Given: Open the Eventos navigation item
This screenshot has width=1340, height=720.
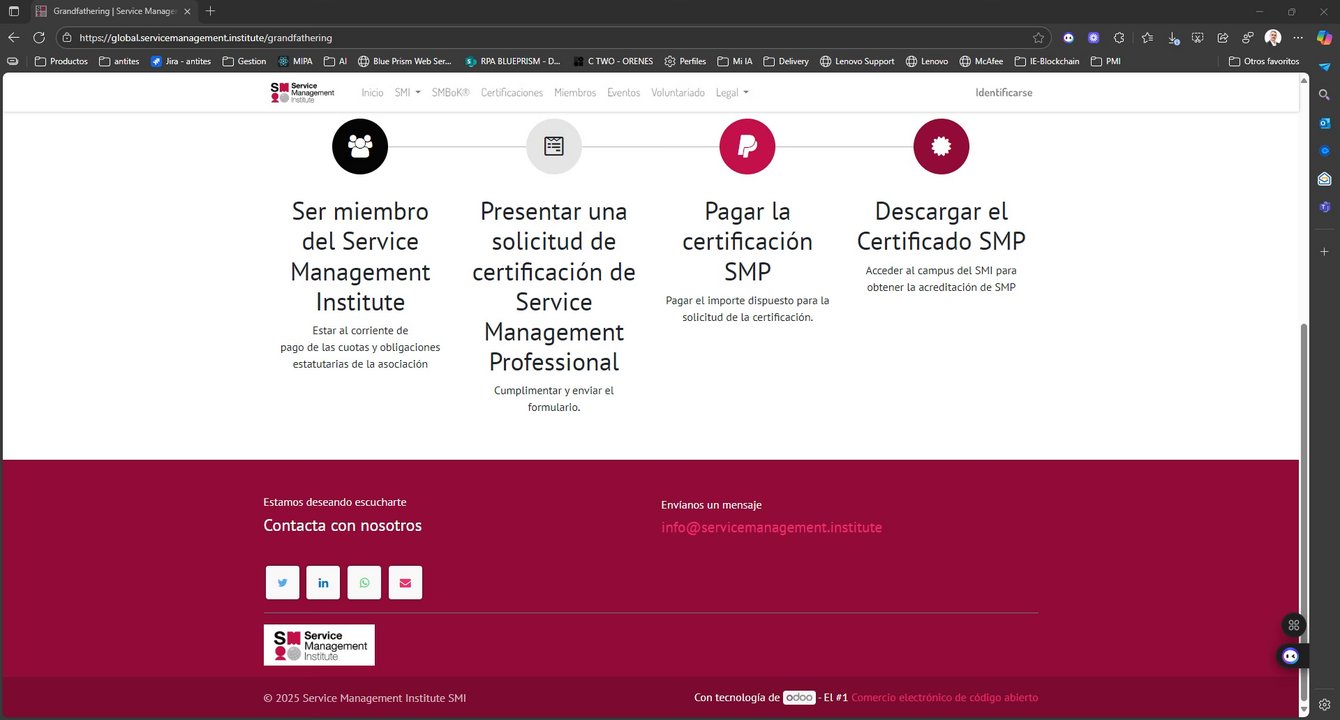Looking at the screenshot, I should 623,92.
